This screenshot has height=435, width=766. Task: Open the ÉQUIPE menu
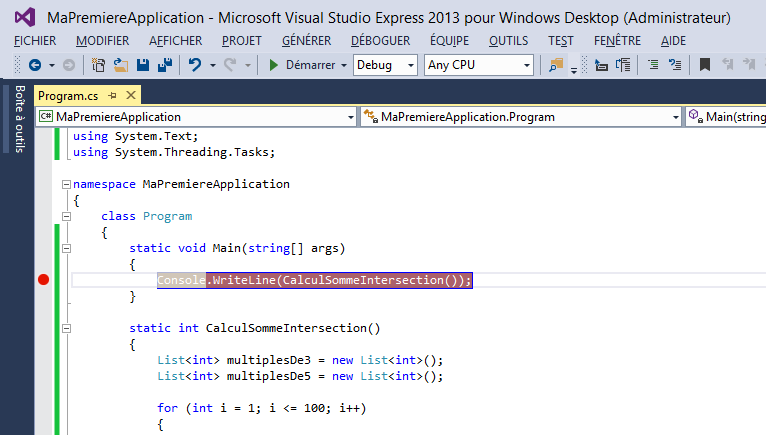pyautogui.click(x=449, y=41)
